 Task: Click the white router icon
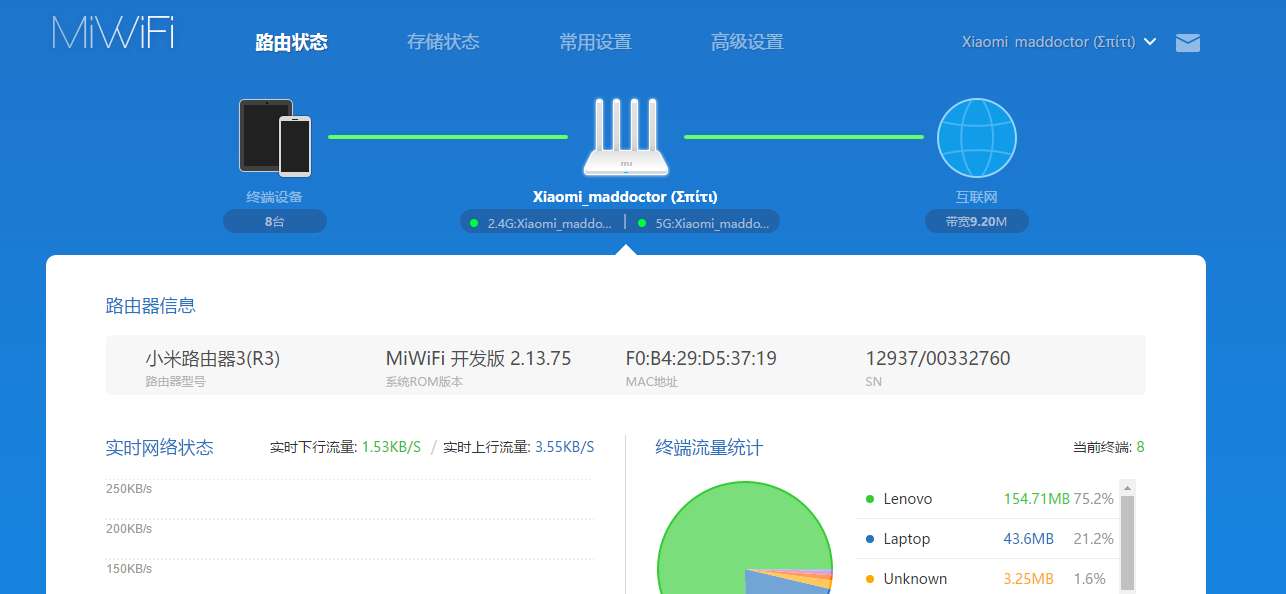point(626,137)
